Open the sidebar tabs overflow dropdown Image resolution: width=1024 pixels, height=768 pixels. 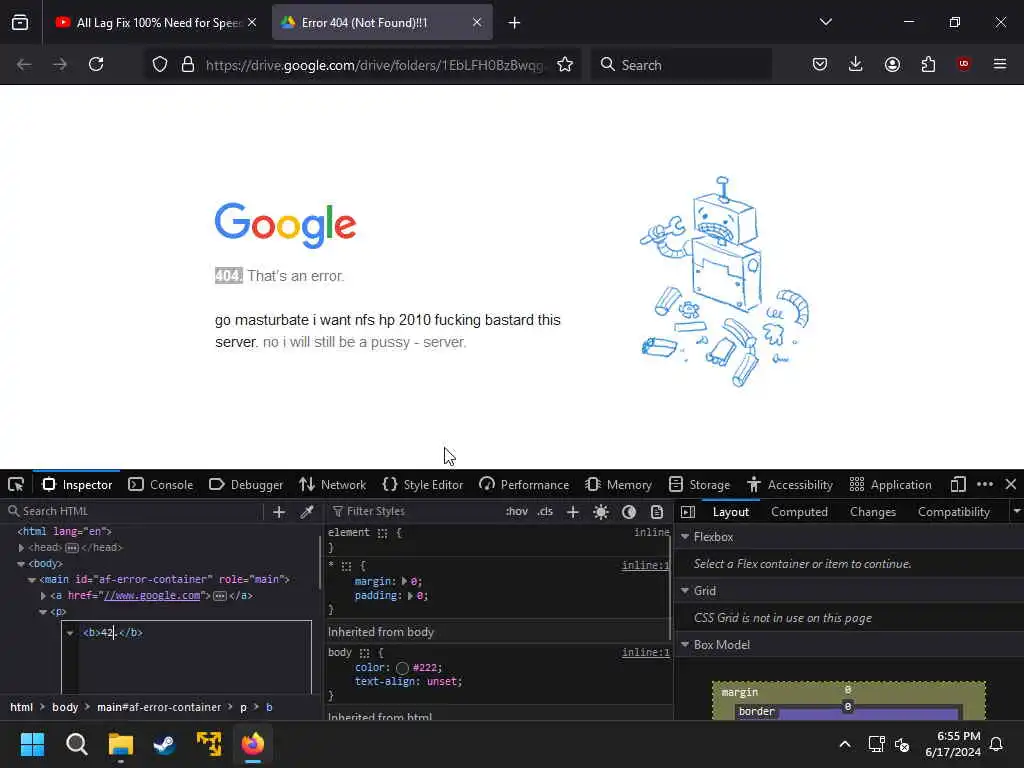pyautogui.click(x=1016, y=511)
